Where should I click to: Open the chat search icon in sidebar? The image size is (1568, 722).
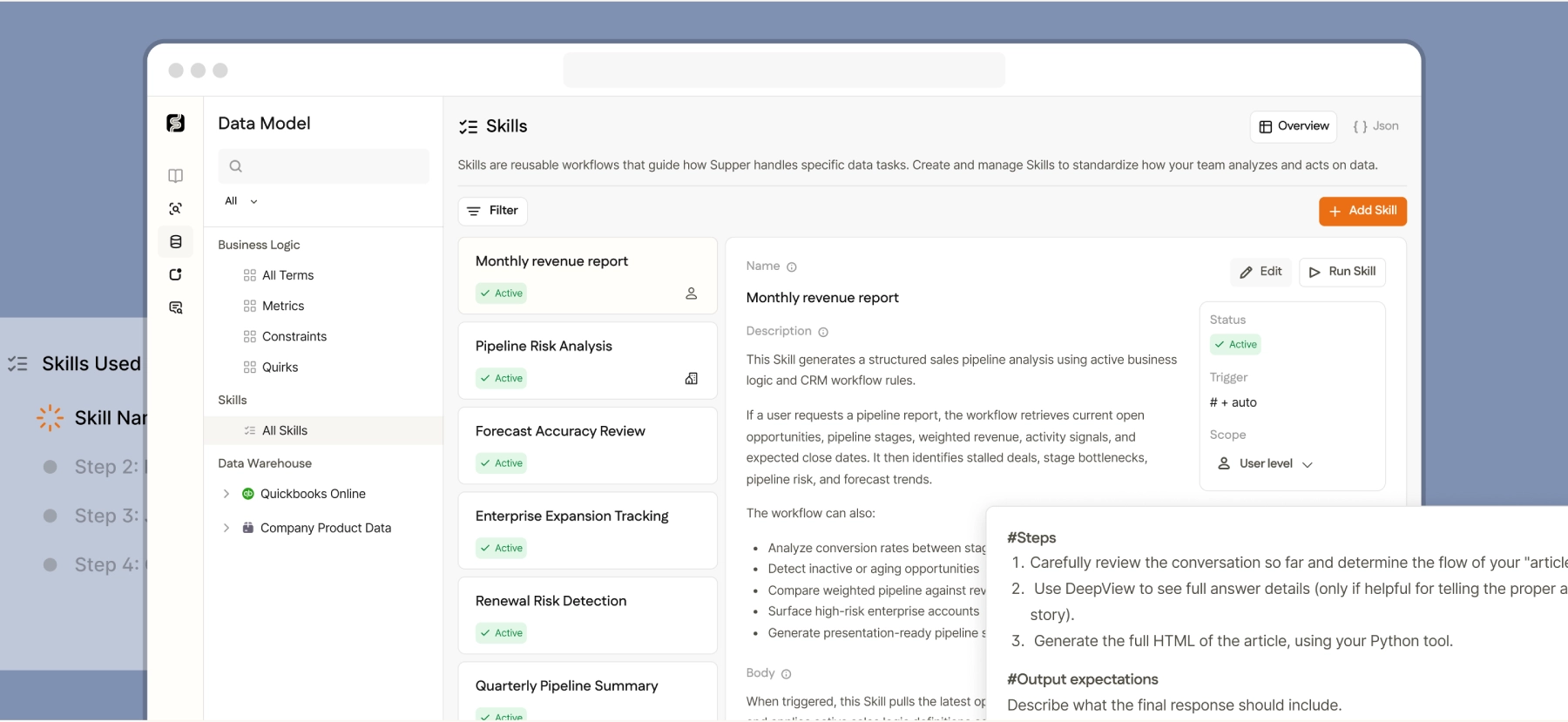pos(175,308)
